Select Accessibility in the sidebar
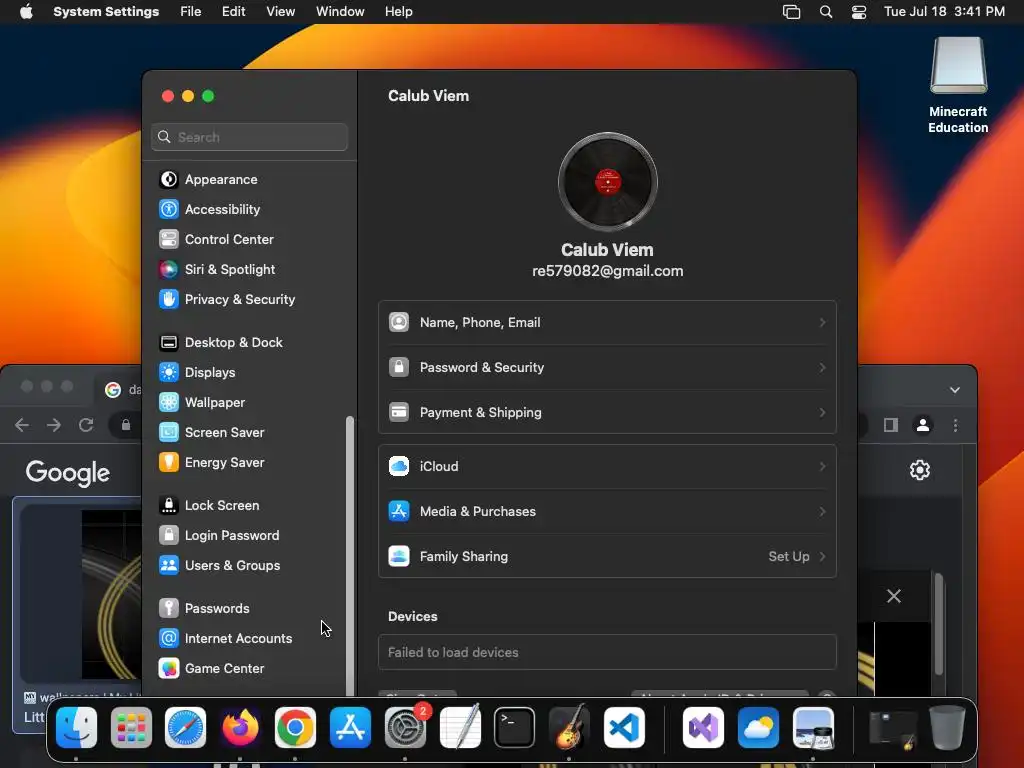Viewport: 1024px width, 768px height. coord(210,210)
